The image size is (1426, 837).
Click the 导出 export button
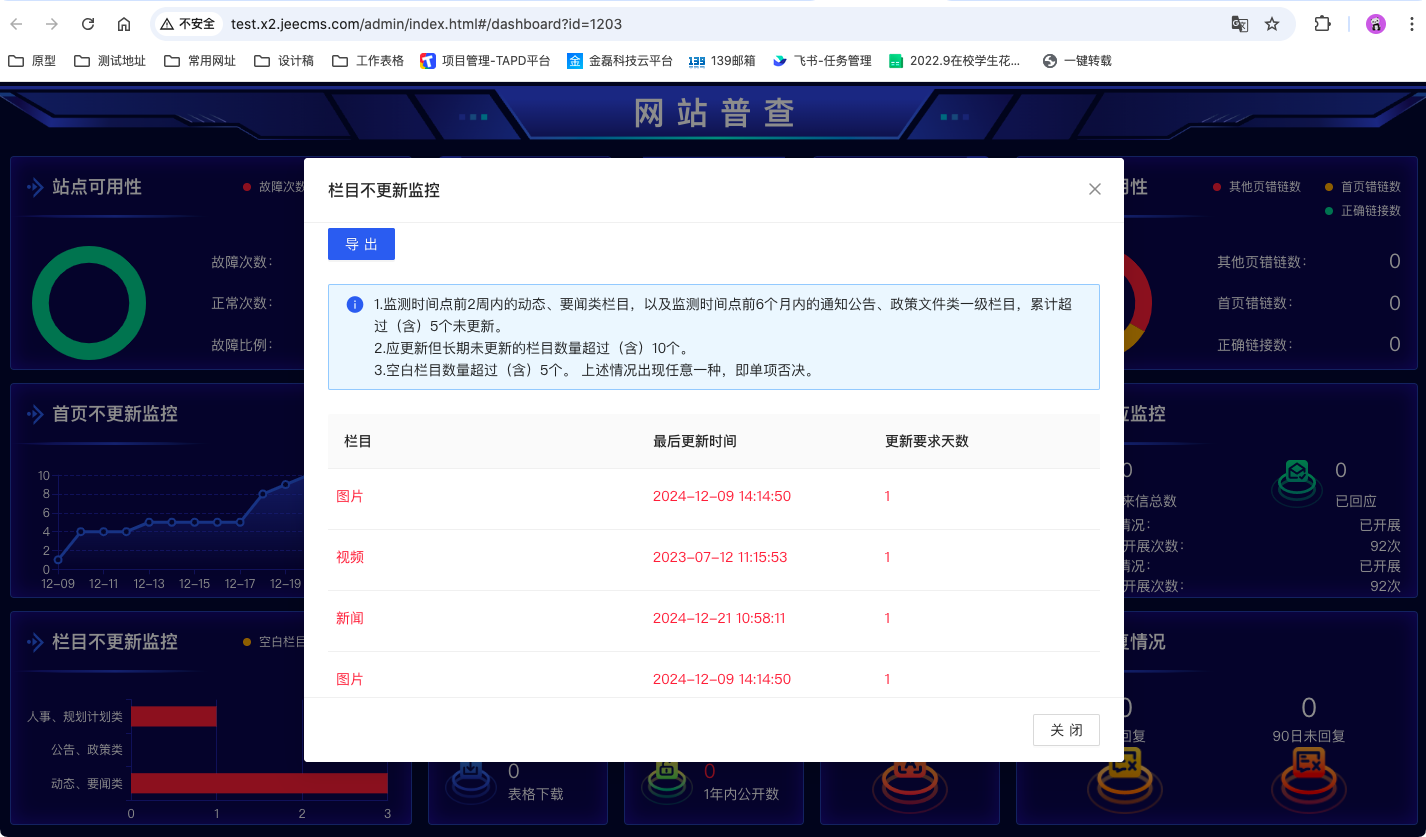click(x=361, y=244)
